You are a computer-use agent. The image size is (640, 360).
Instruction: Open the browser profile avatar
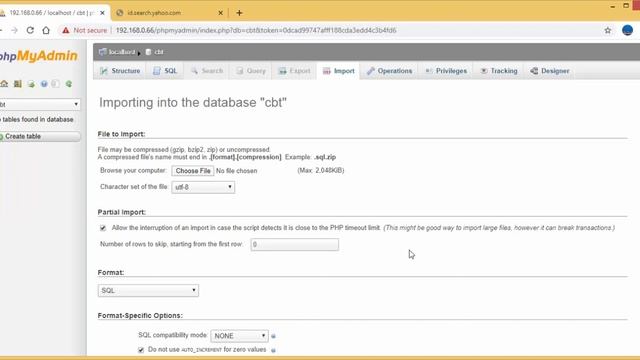coord(627,30)
